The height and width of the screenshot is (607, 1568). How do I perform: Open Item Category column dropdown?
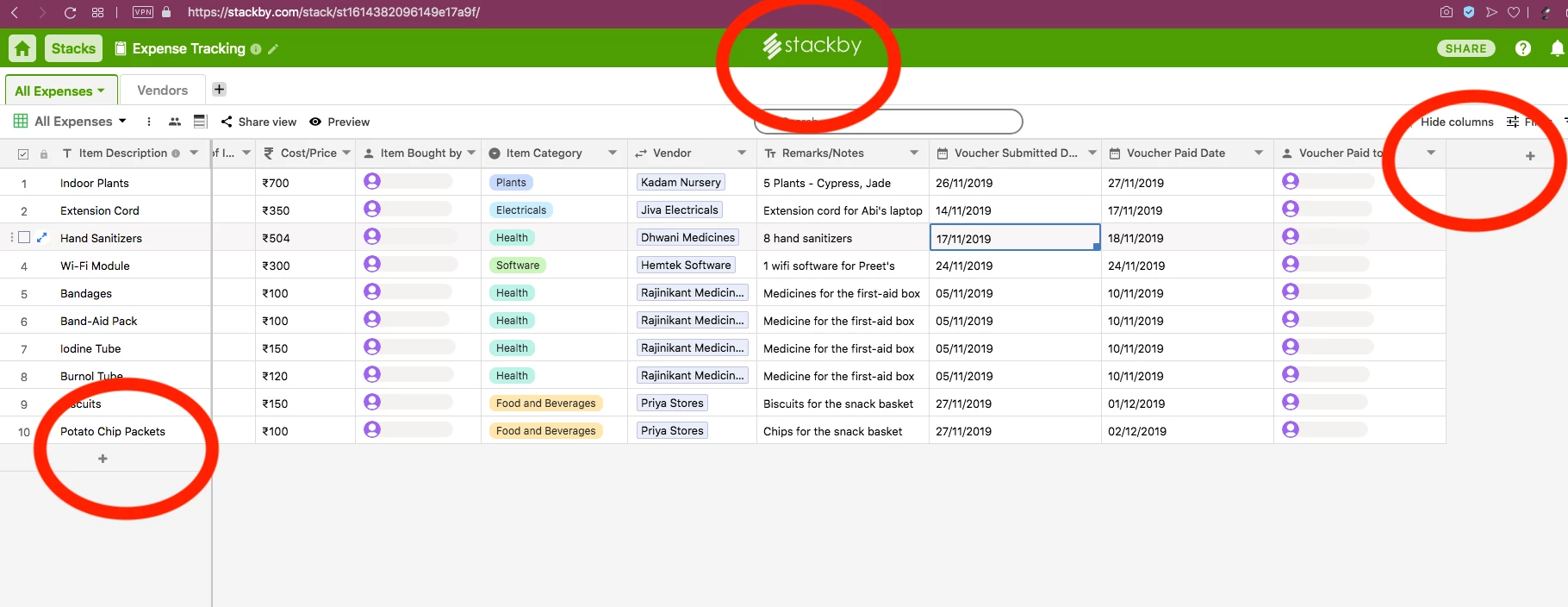(x=613, y=153)
